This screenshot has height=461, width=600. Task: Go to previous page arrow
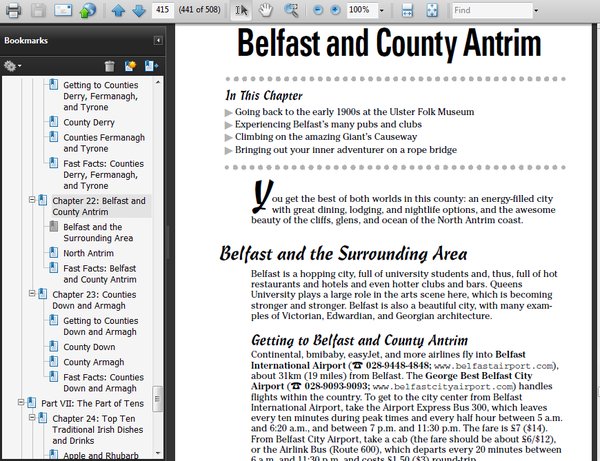(118, 10)
